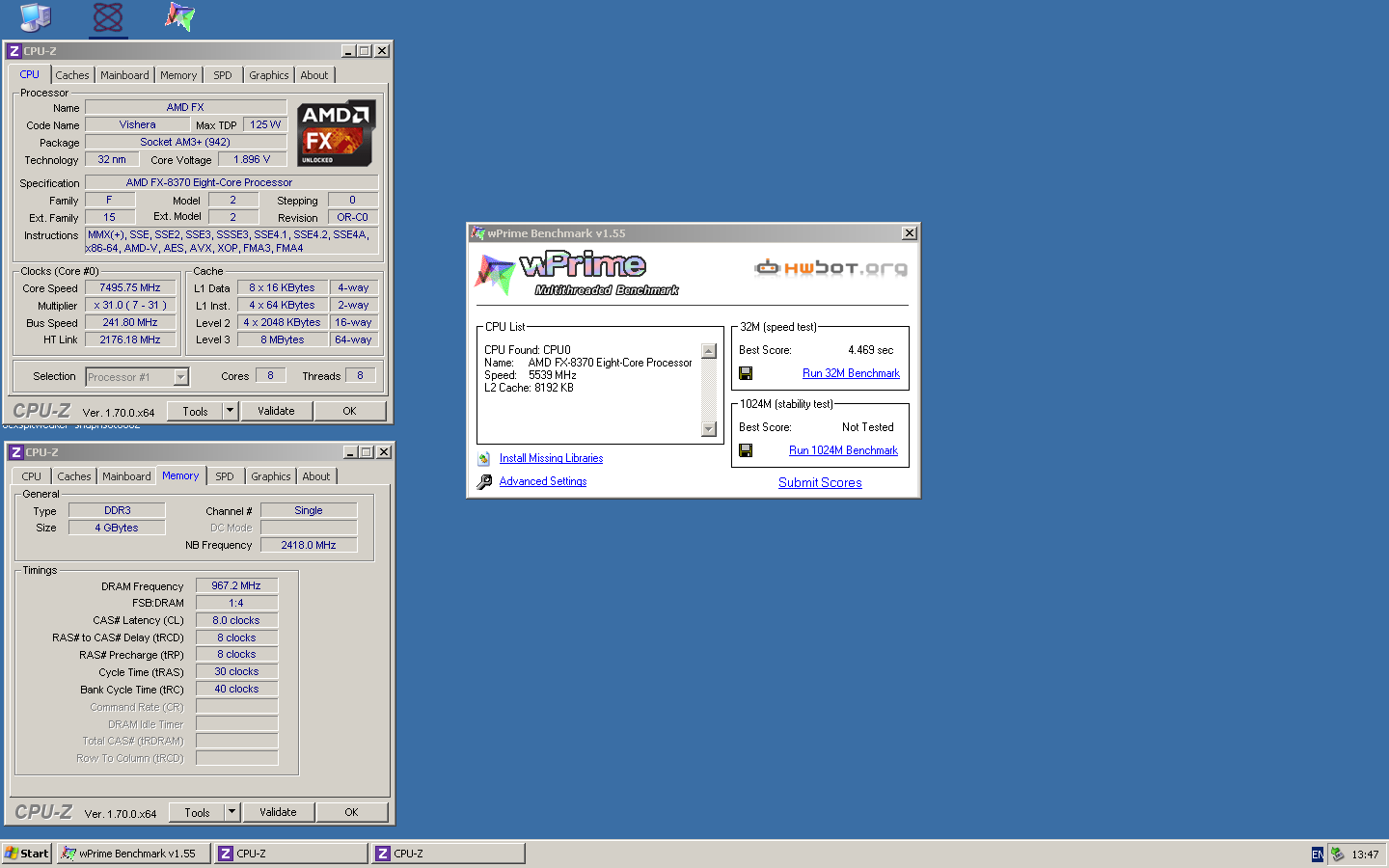Image resolution: width=1389 pixels, height=868 pixels.
Task: Open the wPrime desktop shortcut icon
Action: [x=179, y=16]
